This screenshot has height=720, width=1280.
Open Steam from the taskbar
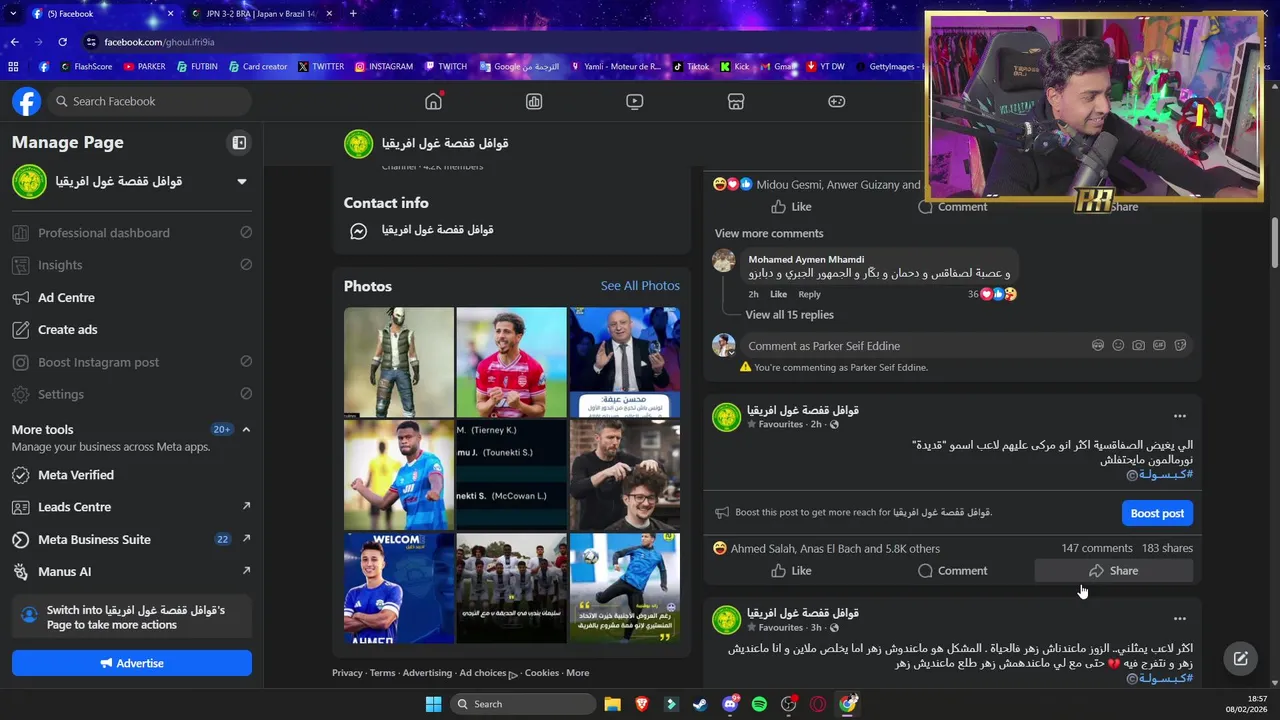(700, 704)
